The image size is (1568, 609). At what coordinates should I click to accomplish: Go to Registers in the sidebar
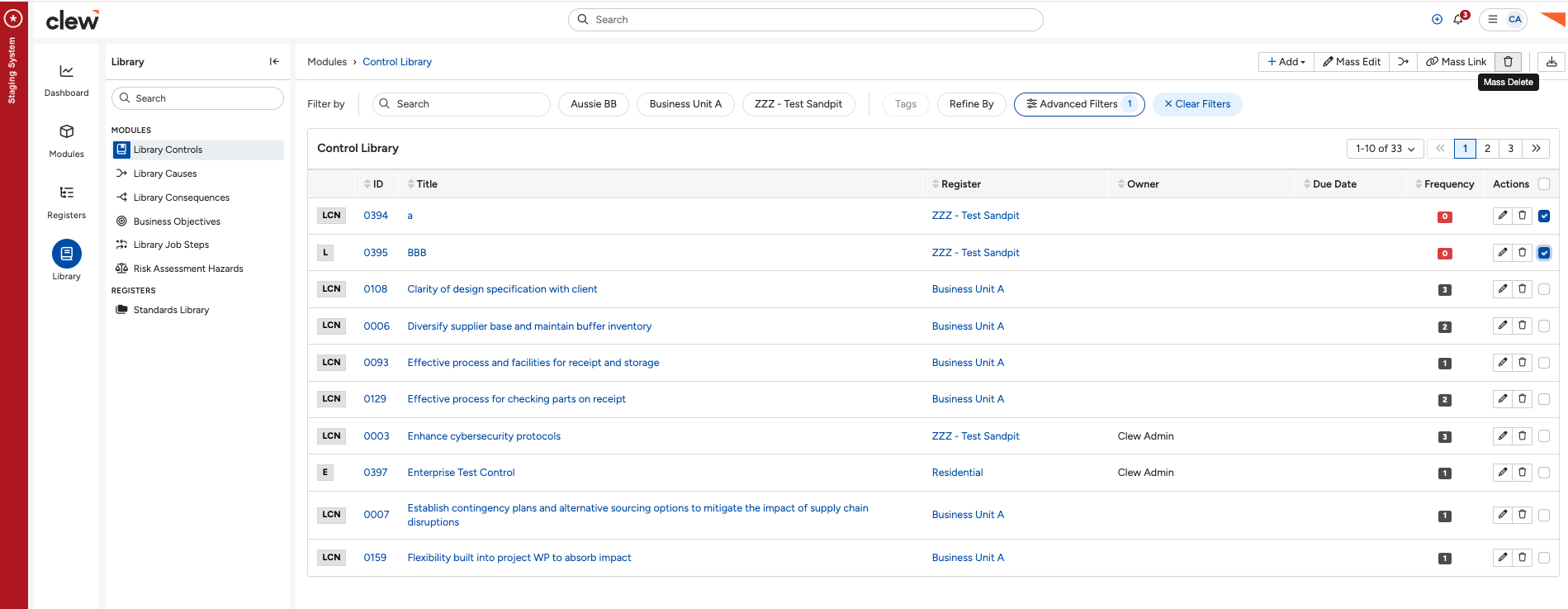click(x=66, y=202)
